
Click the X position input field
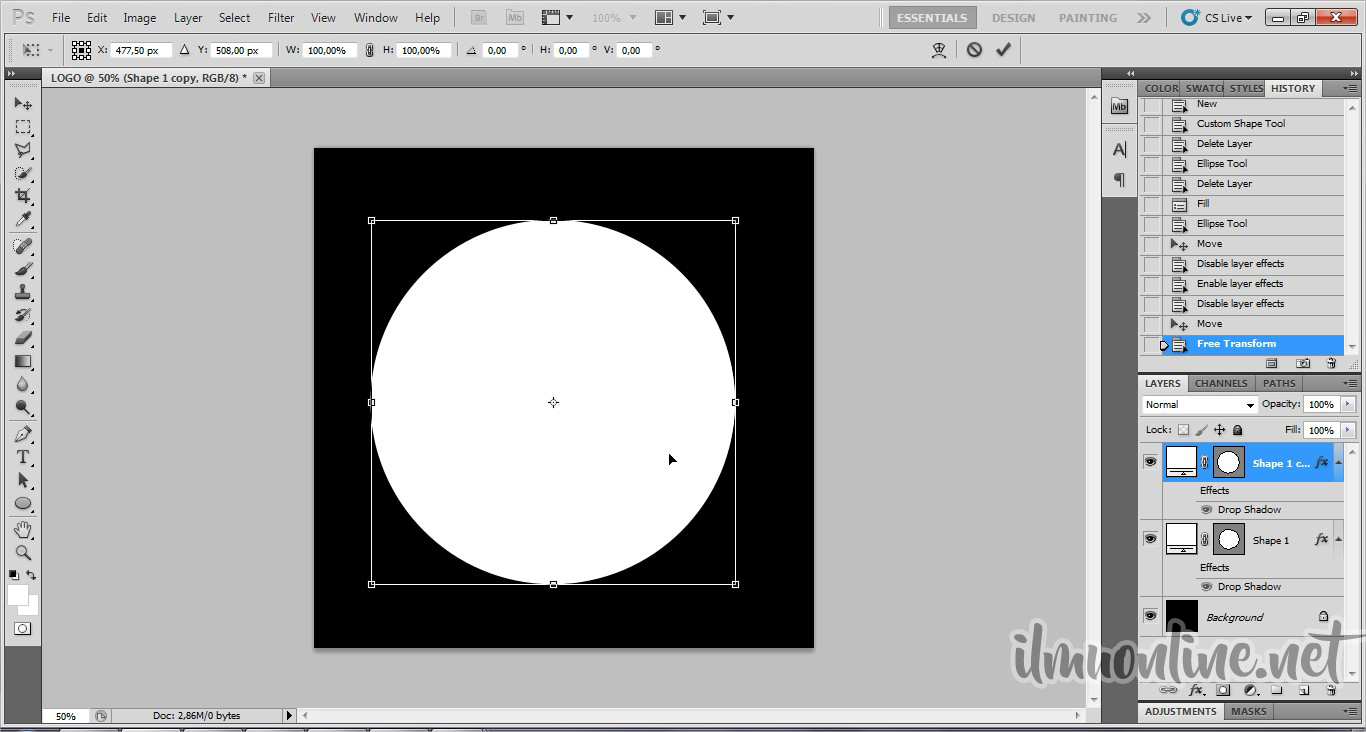[142, 50]
